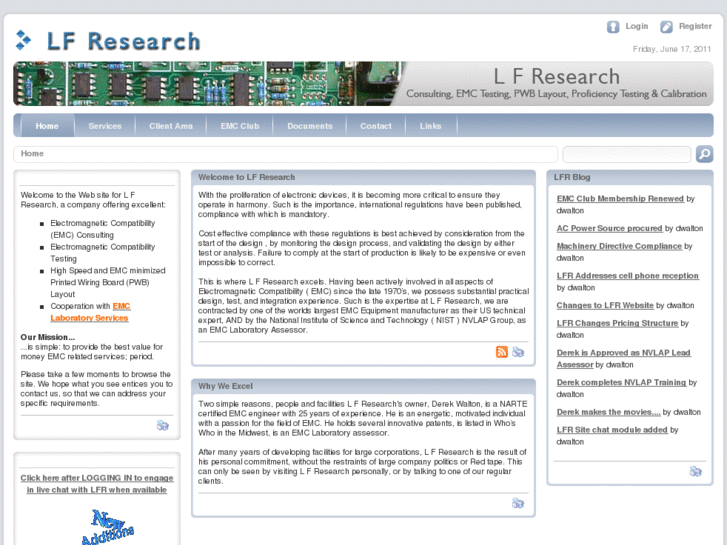Click the magnifier search button icon
Viewport: 727px width, 545px height.
pyautogui.click(x=704, y=154)
